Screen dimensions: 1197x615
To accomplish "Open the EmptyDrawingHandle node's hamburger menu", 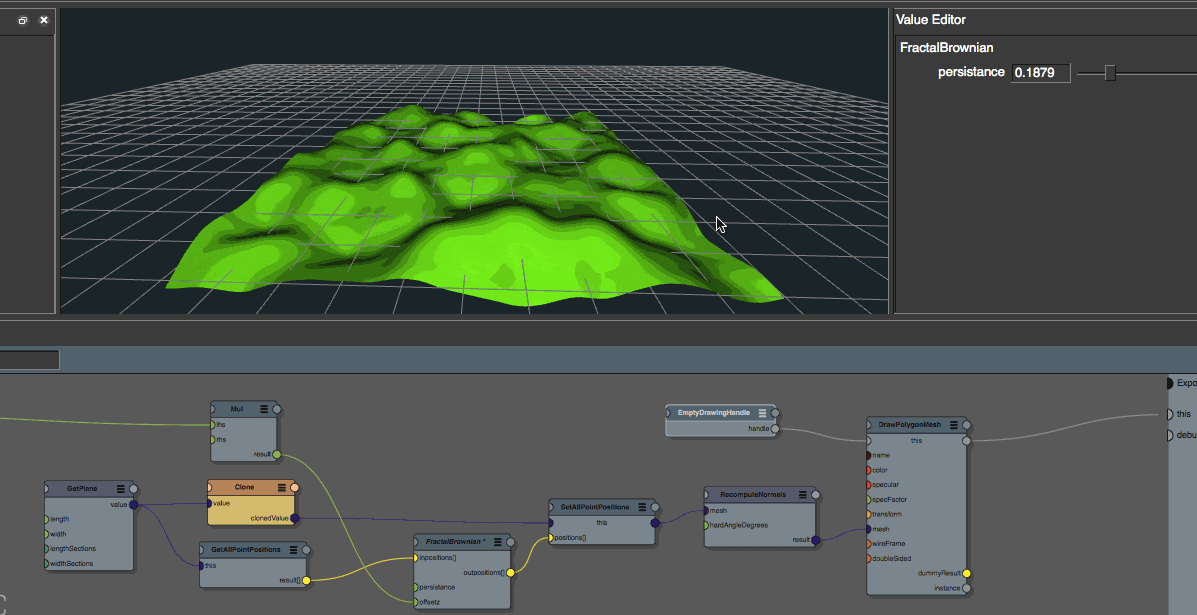I will (762, 413).
